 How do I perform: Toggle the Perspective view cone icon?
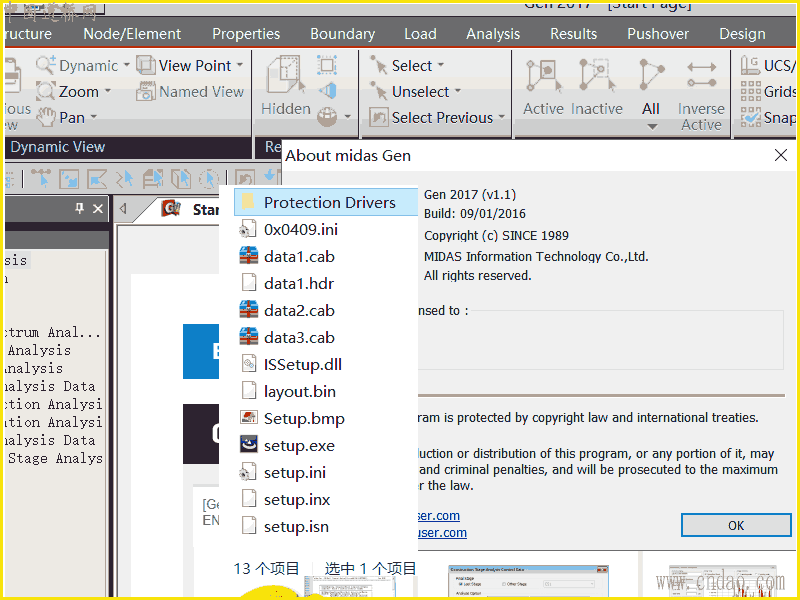(328, 91)
